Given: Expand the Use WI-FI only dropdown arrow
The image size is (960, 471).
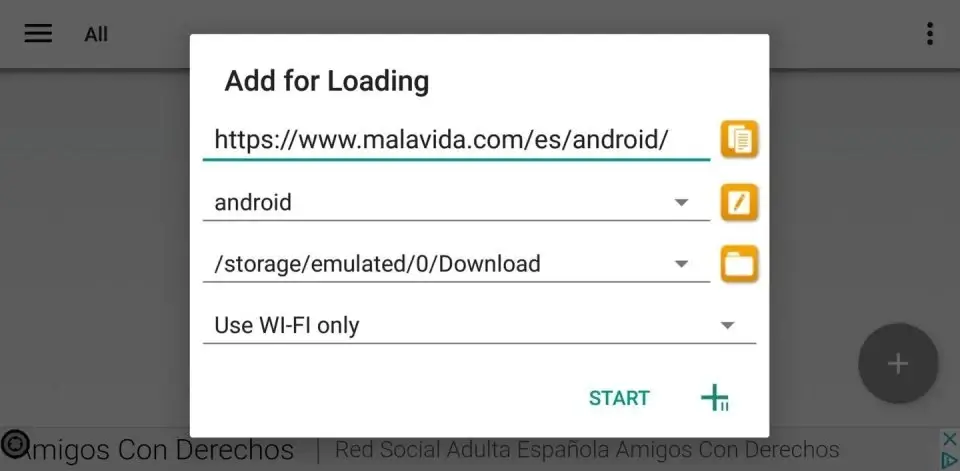Looking at the screenshot, I should (727, 325).
